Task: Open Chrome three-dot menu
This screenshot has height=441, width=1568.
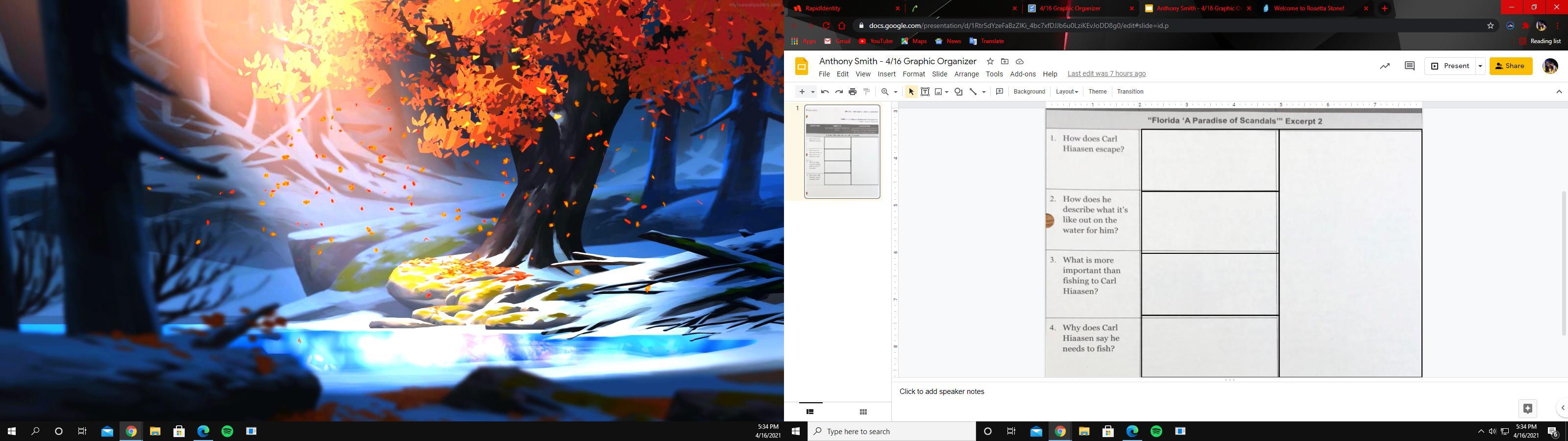Action: point(1557,25)
